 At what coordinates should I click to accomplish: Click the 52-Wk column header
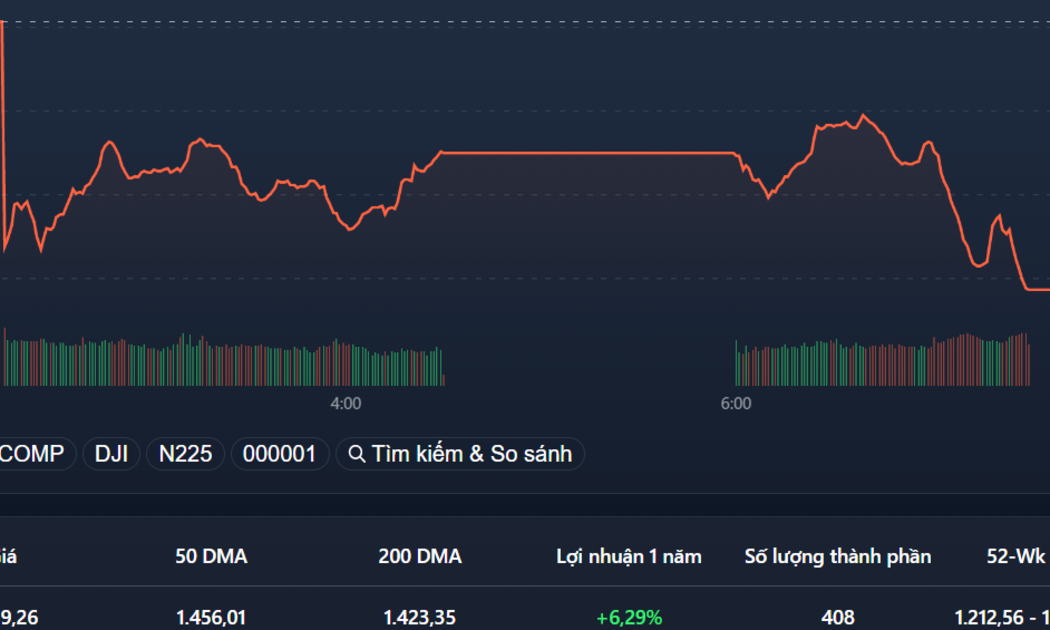[x=1018, y=556]
